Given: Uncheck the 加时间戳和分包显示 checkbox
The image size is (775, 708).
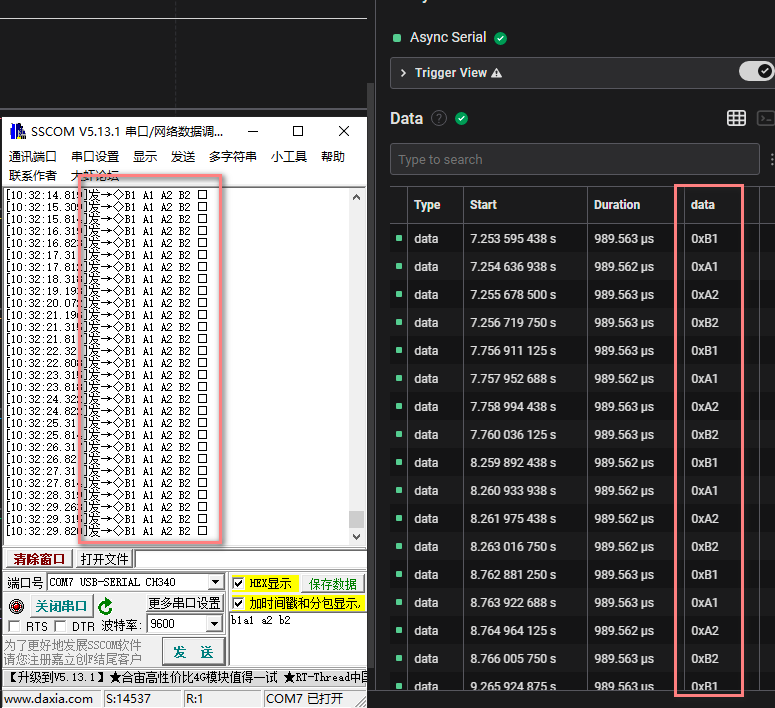Looking at the screenshot, I should [x=238, y=603].
